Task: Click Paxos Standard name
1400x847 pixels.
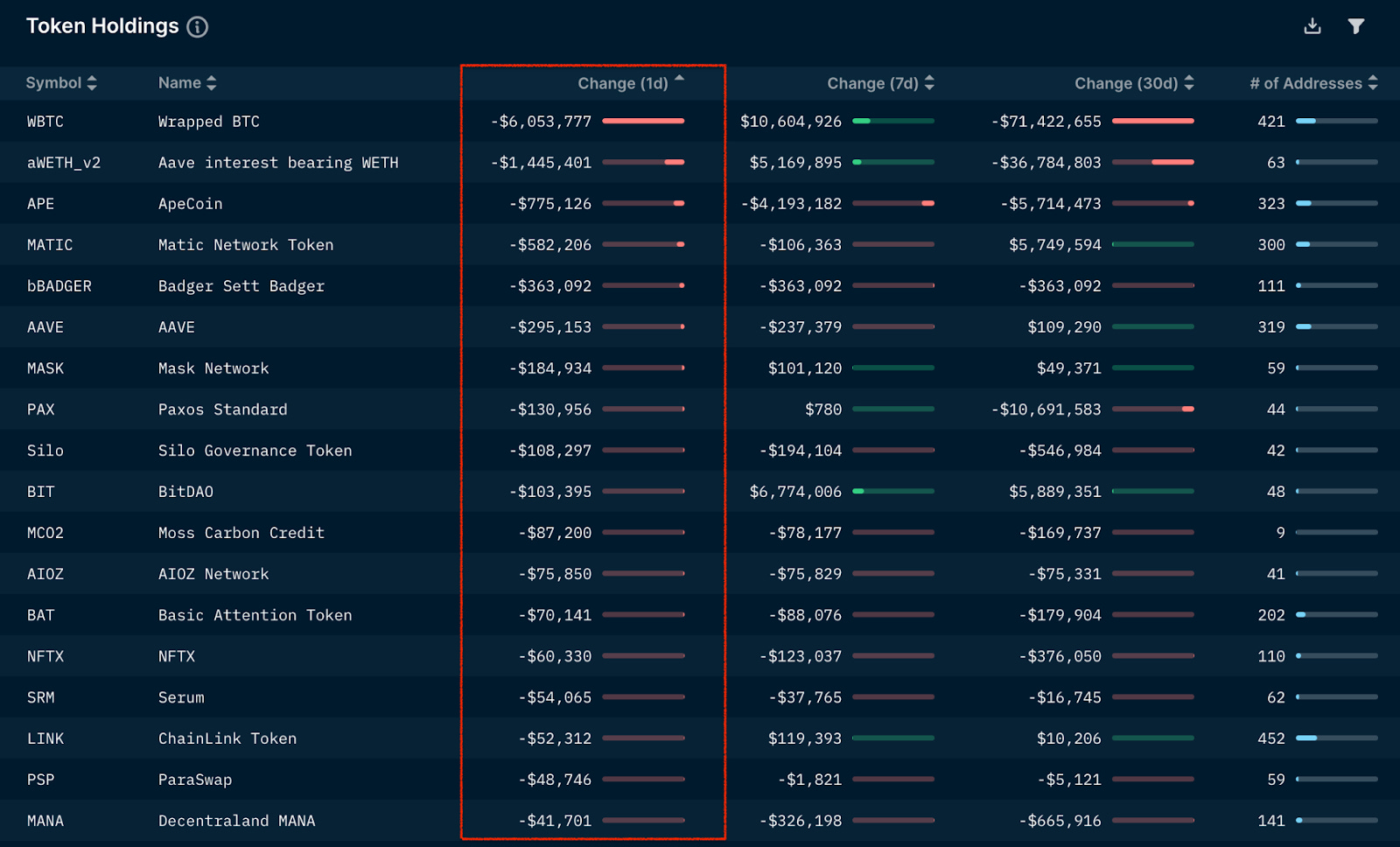Action: pyautogui.click(x=223, y=409)
